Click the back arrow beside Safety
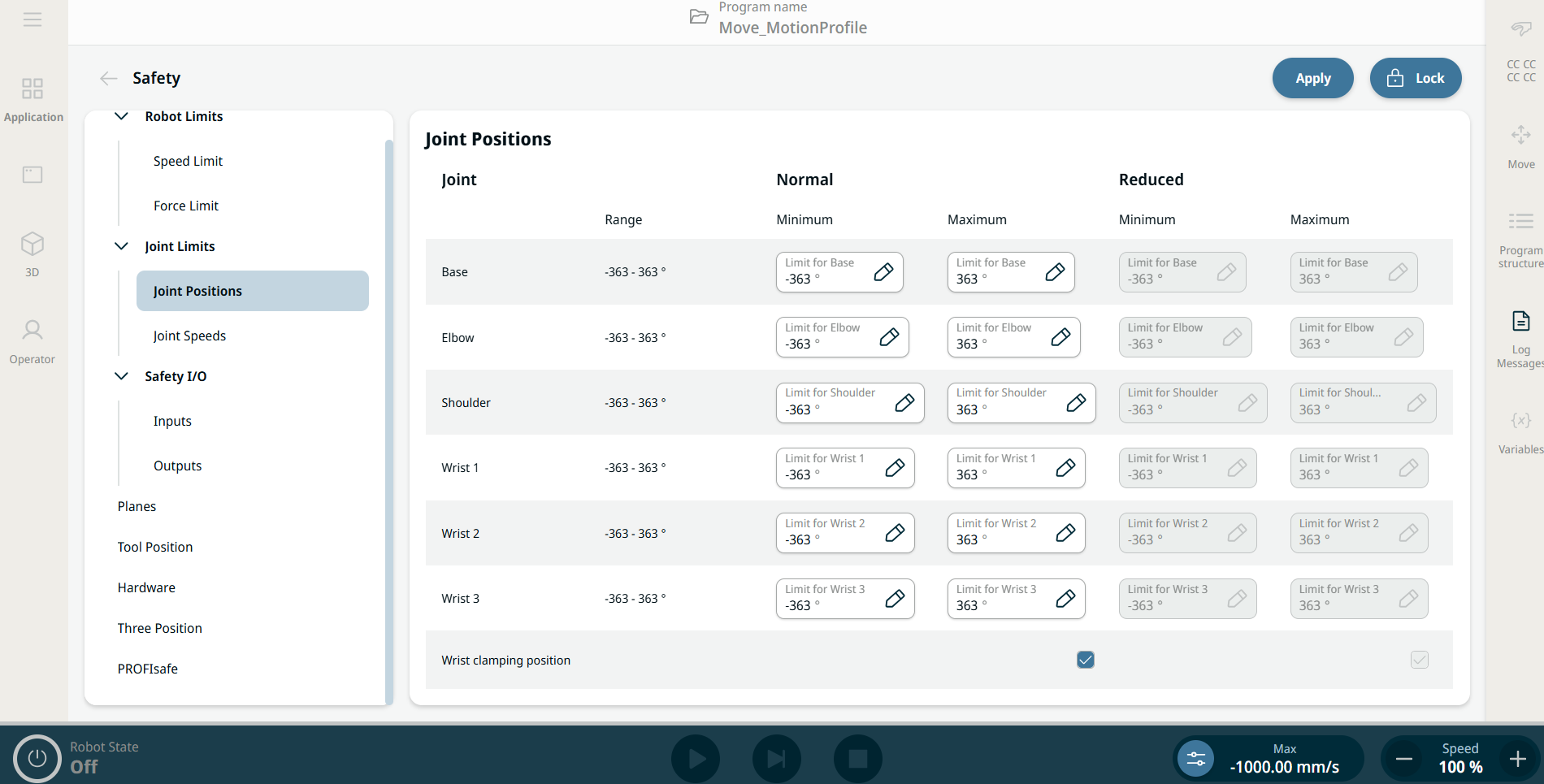 click(108, 78)
